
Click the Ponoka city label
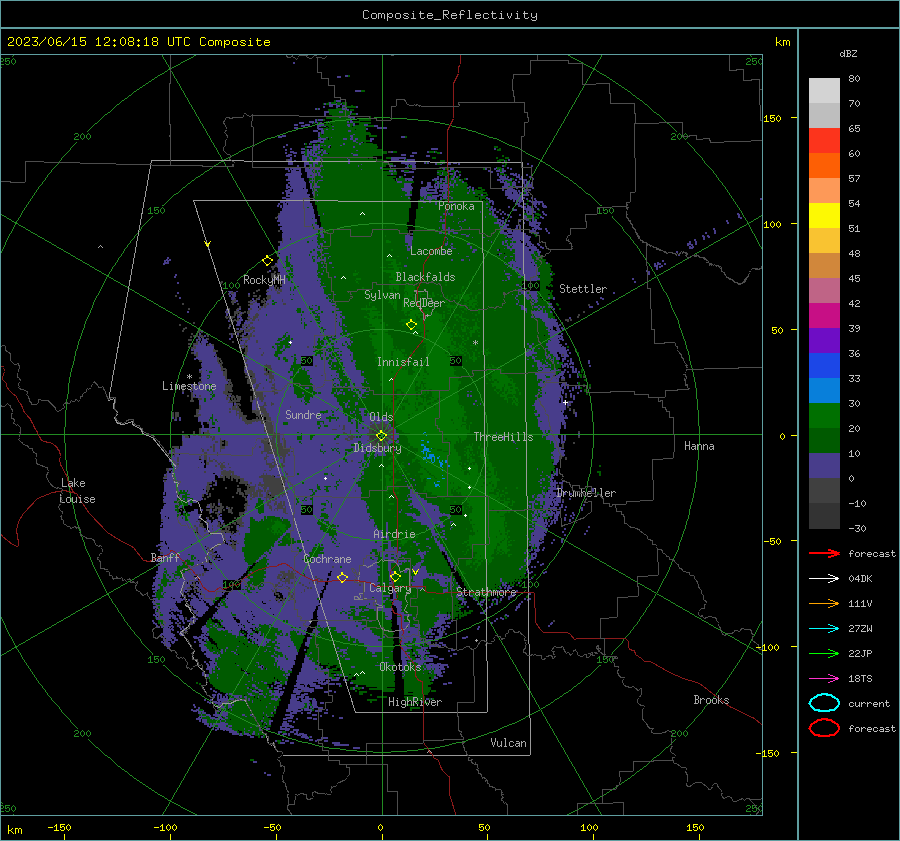[456, 206]
